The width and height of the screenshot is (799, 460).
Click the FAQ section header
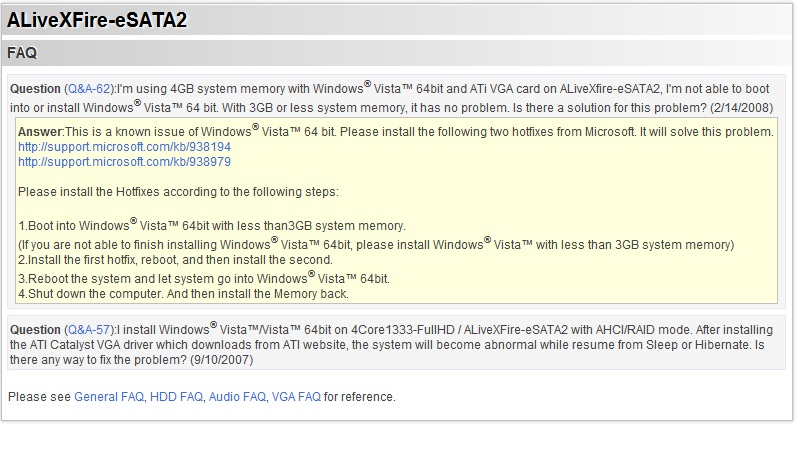(x=22, y=52)
